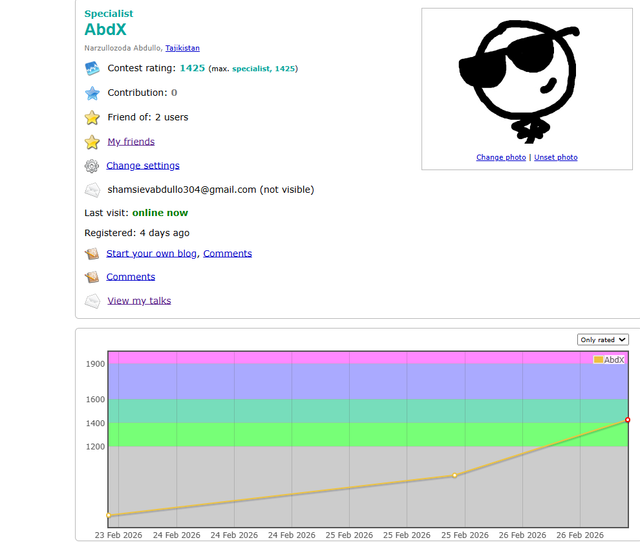
Task: Click the 1425 contest rating value
Action: pos(192,68)
